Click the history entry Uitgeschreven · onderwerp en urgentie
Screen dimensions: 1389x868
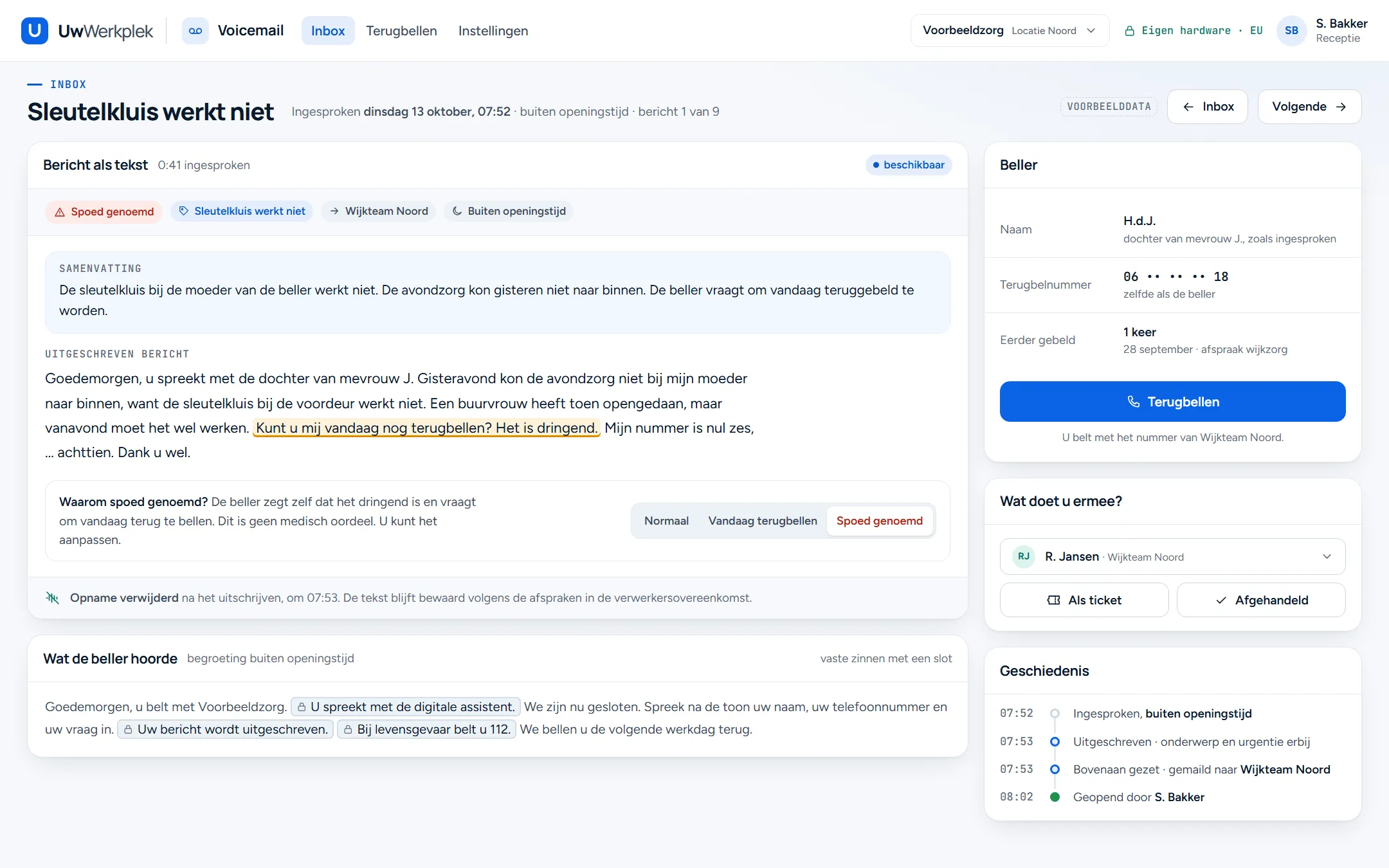(x=1172, y=742)
